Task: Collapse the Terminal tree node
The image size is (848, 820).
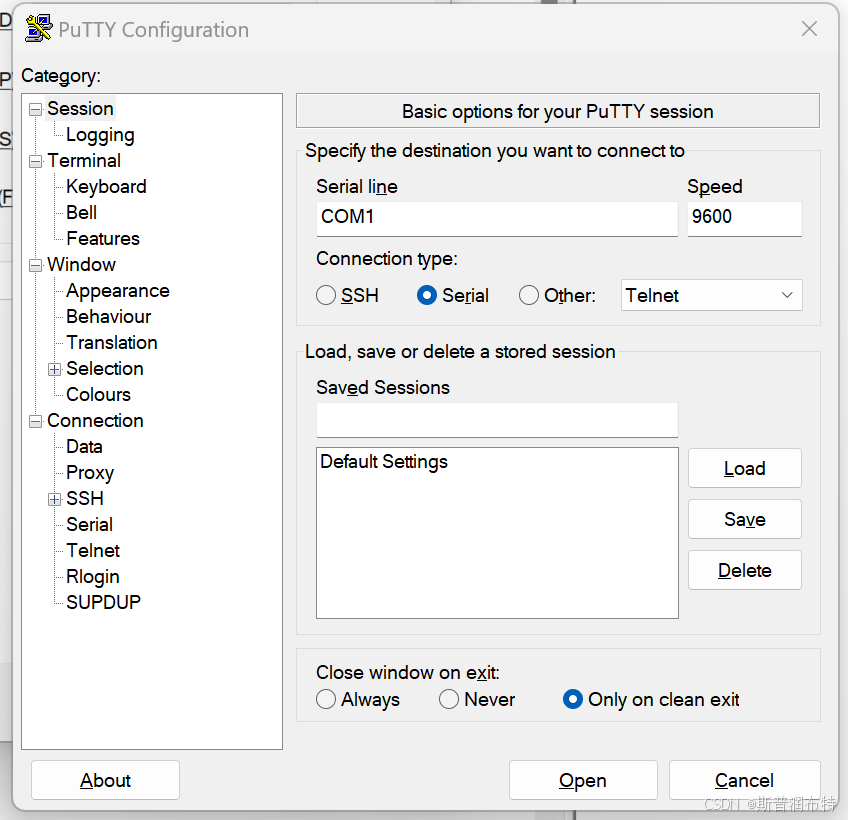Action: tap(35, 162)
